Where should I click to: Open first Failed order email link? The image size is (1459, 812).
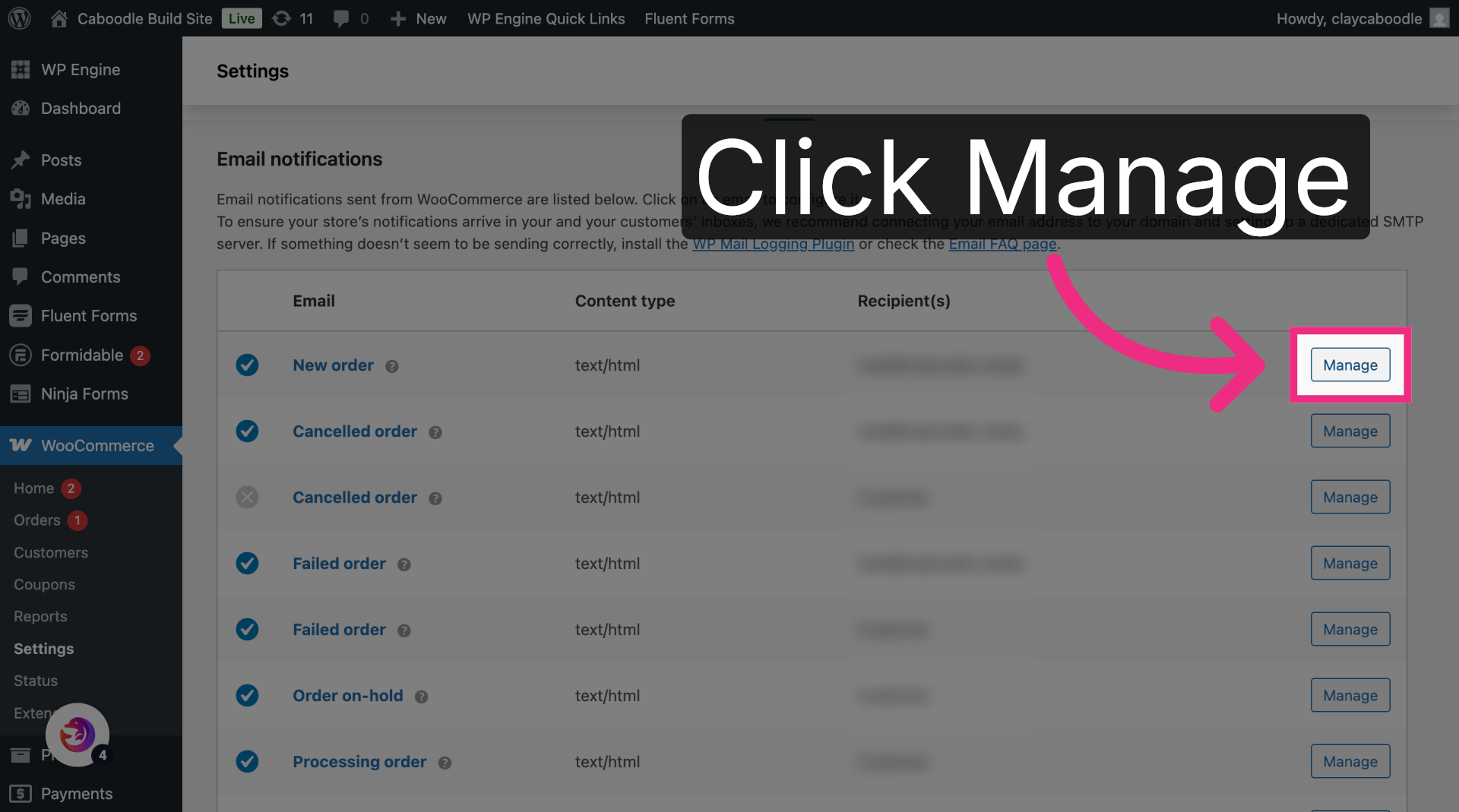coord(339,564)
